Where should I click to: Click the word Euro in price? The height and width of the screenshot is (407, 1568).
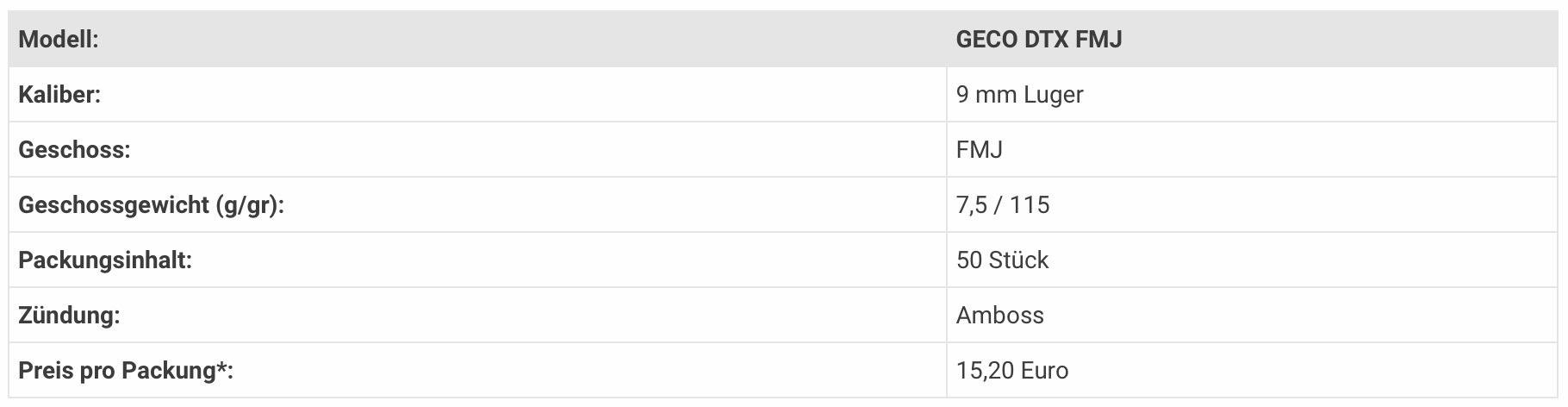pyautogui.click(x=1044, y=371)
